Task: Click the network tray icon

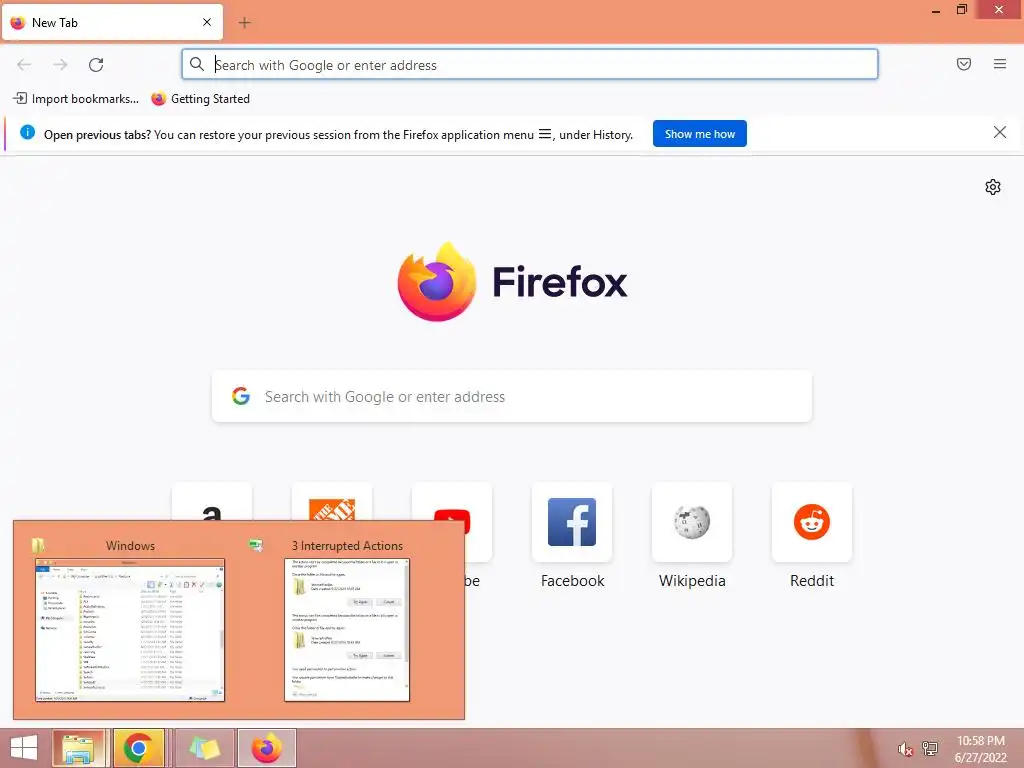Action: point(930,748)
